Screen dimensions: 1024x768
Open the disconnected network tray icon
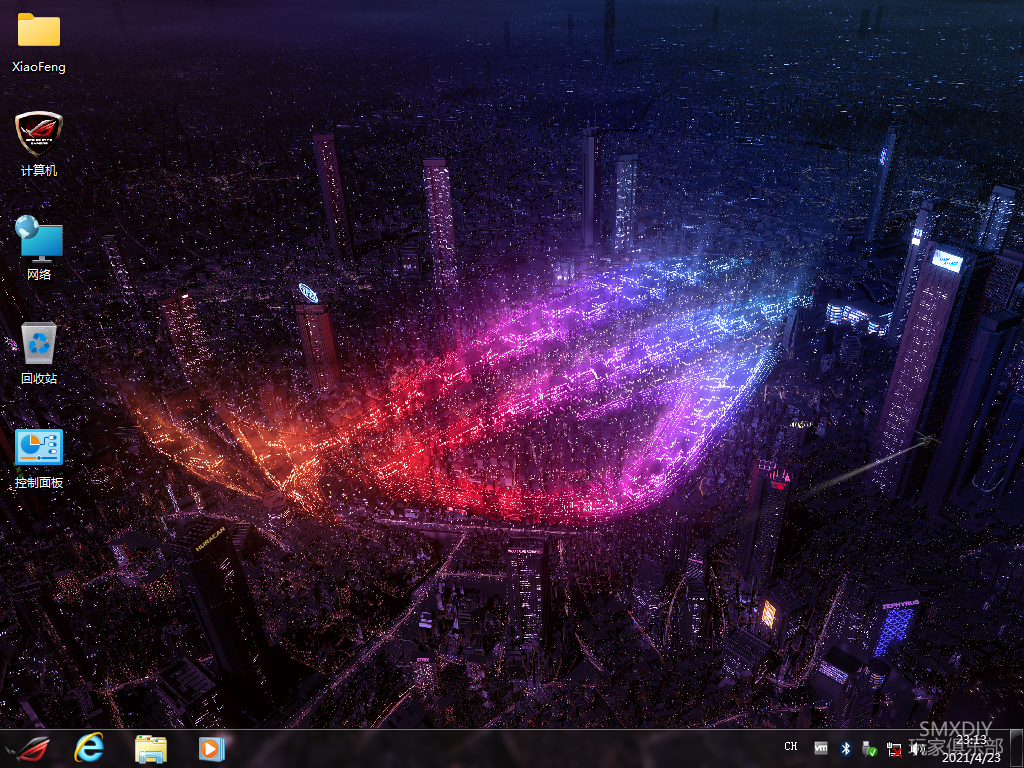click(x=894, y=749)
